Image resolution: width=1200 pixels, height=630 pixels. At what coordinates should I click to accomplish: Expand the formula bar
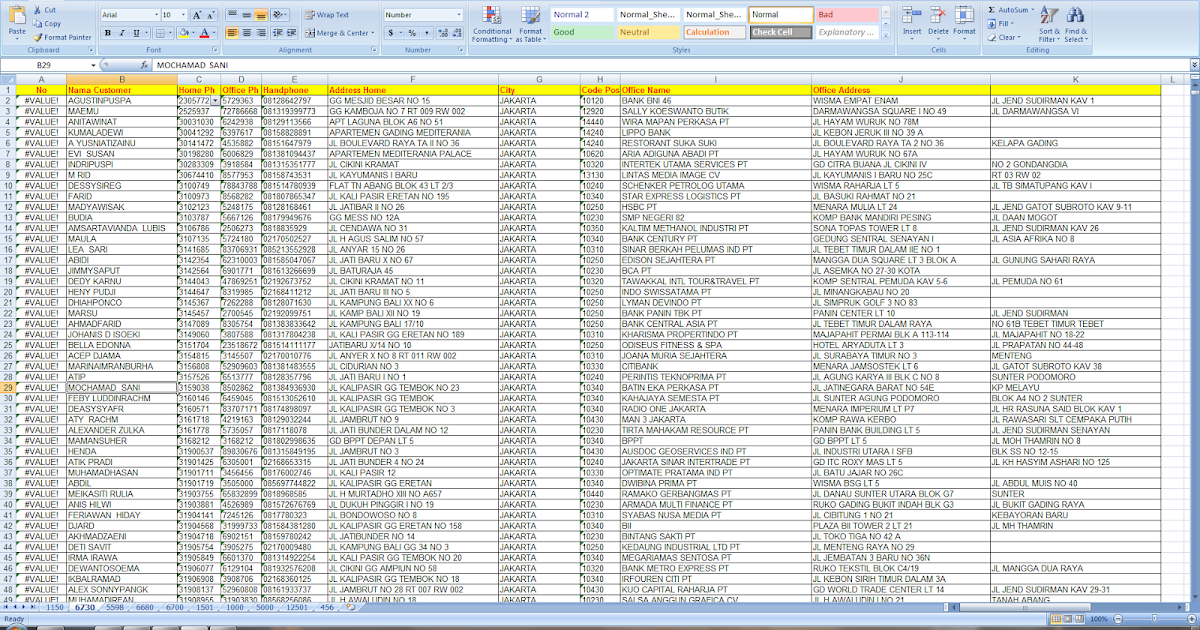[x=1193, y=64]
